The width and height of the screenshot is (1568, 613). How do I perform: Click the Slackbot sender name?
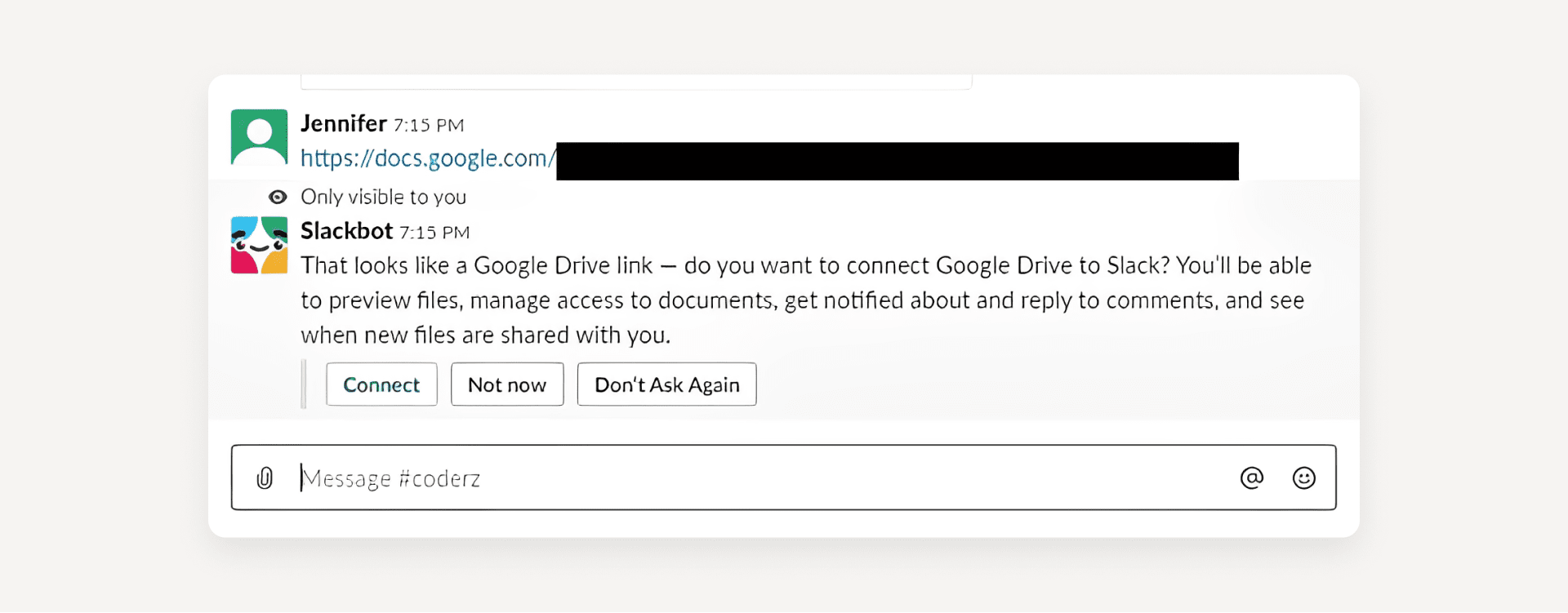click(346, 231)
